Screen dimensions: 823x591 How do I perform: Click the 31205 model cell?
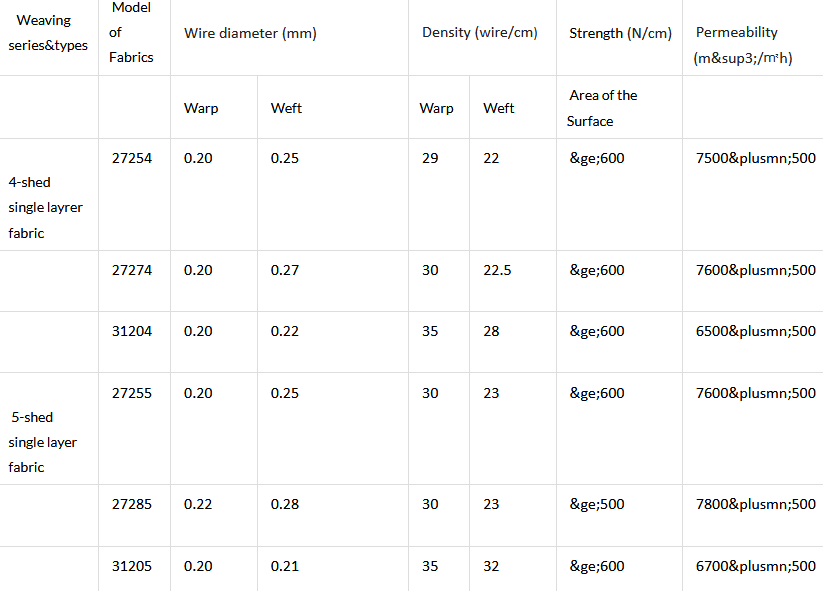(132, 566)
